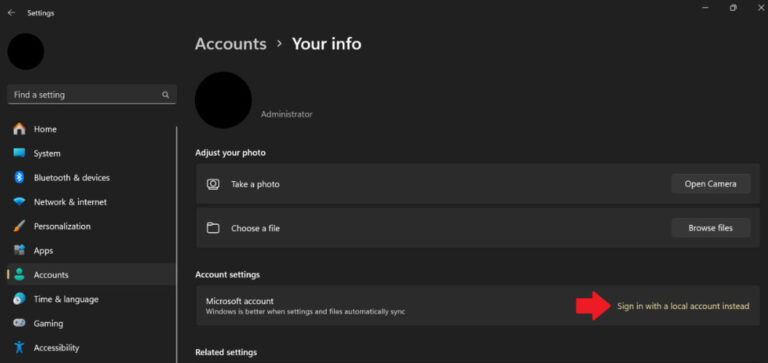The width and height of the screenshot is (768, 363).
Task: Open the System settings label
Action: [x=47, y=153]
